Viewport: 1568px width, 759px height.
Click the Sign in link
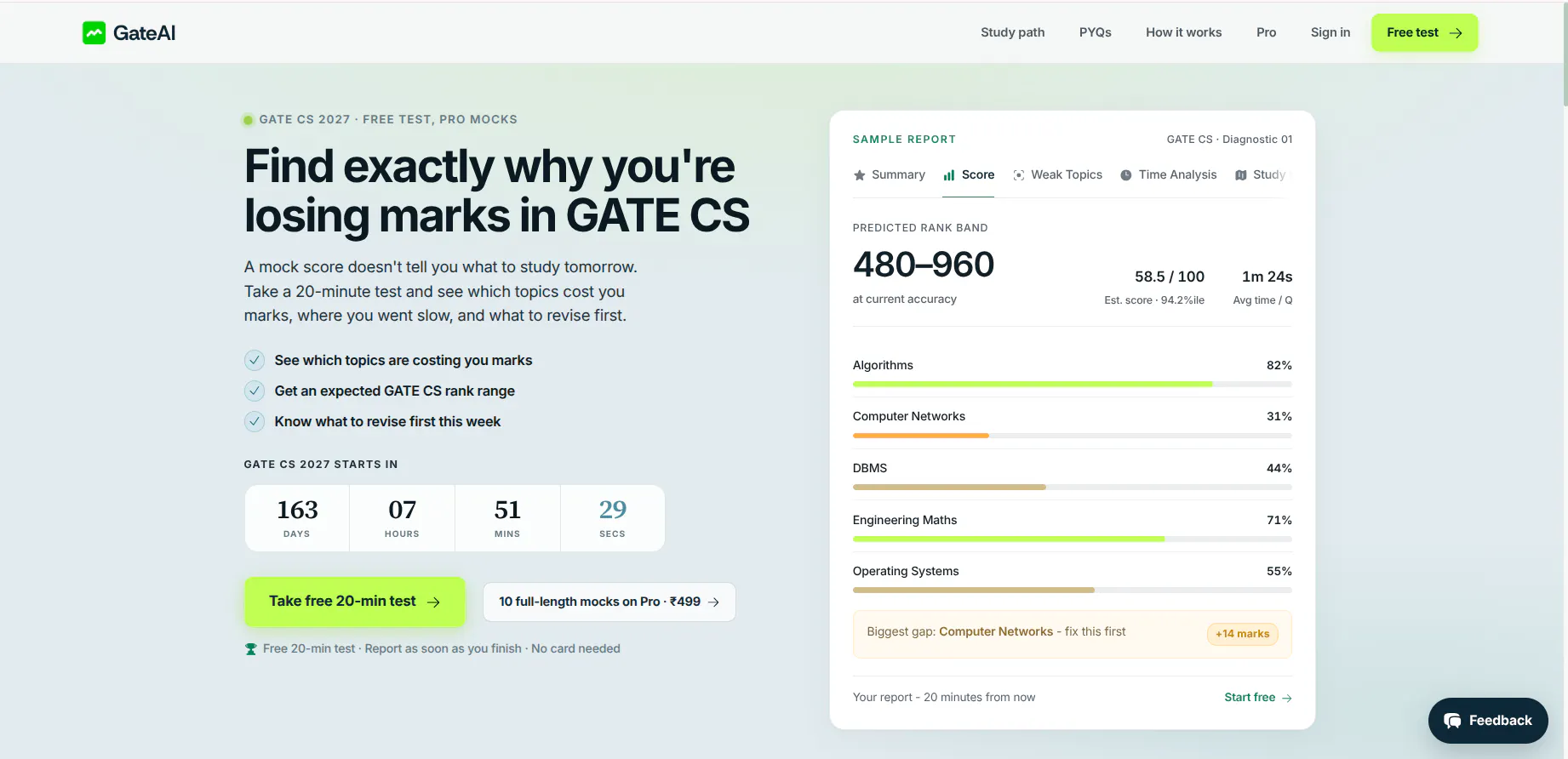[1330, 32]
